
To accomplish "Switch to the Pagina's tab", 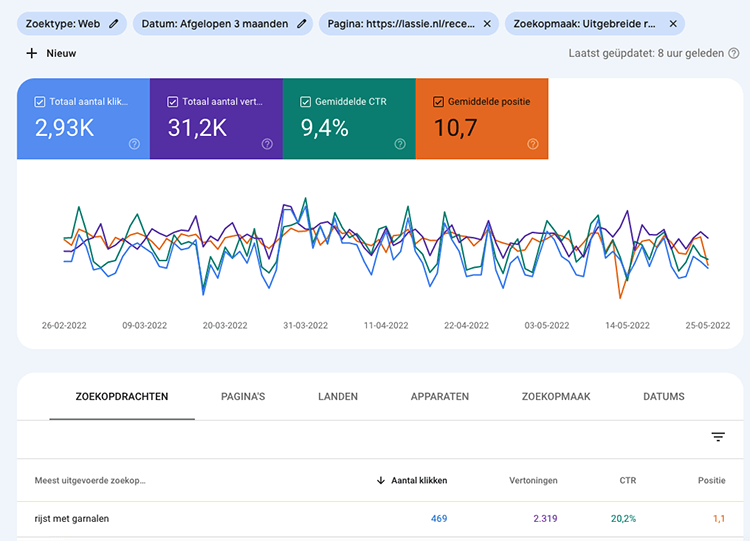I will coord(243,397).
